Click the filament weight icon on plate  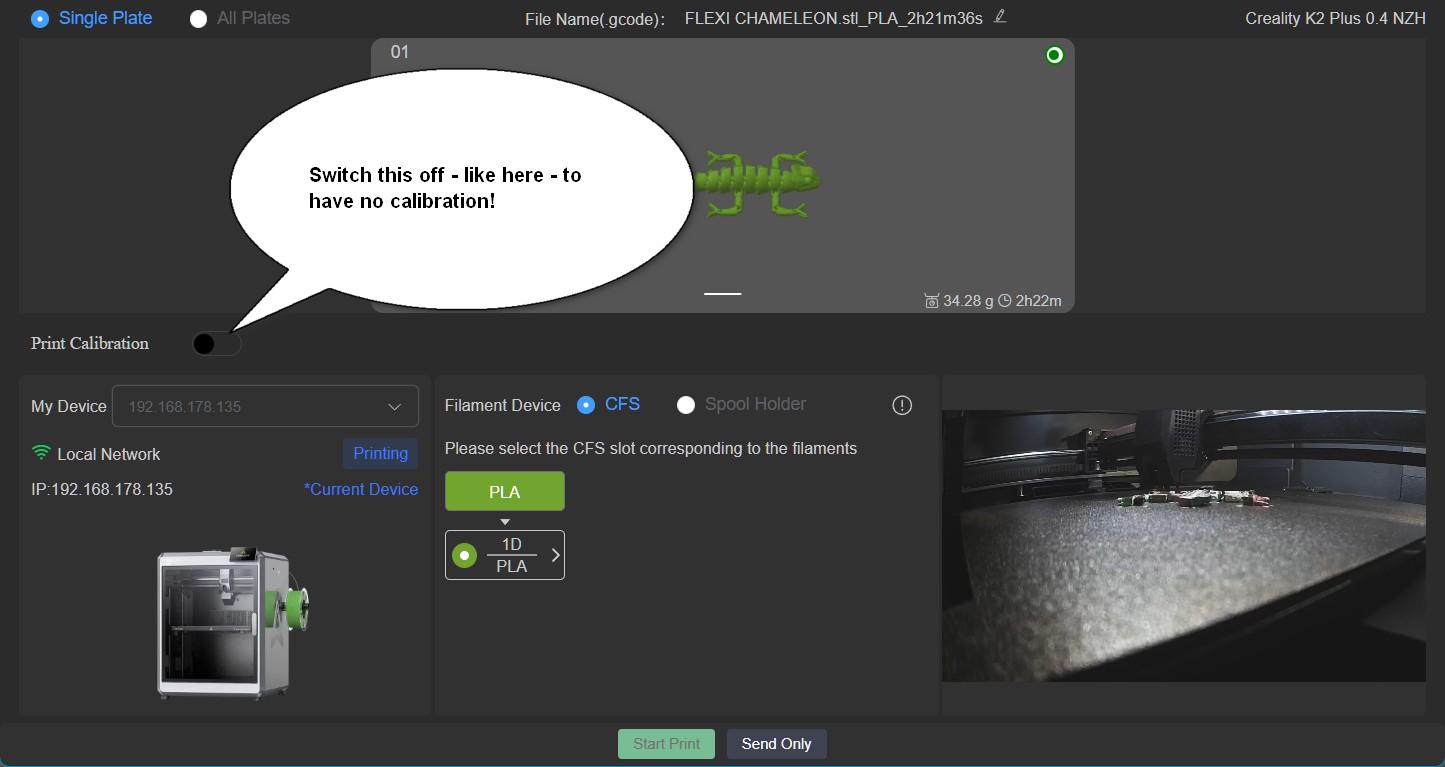tap(932, 300)
